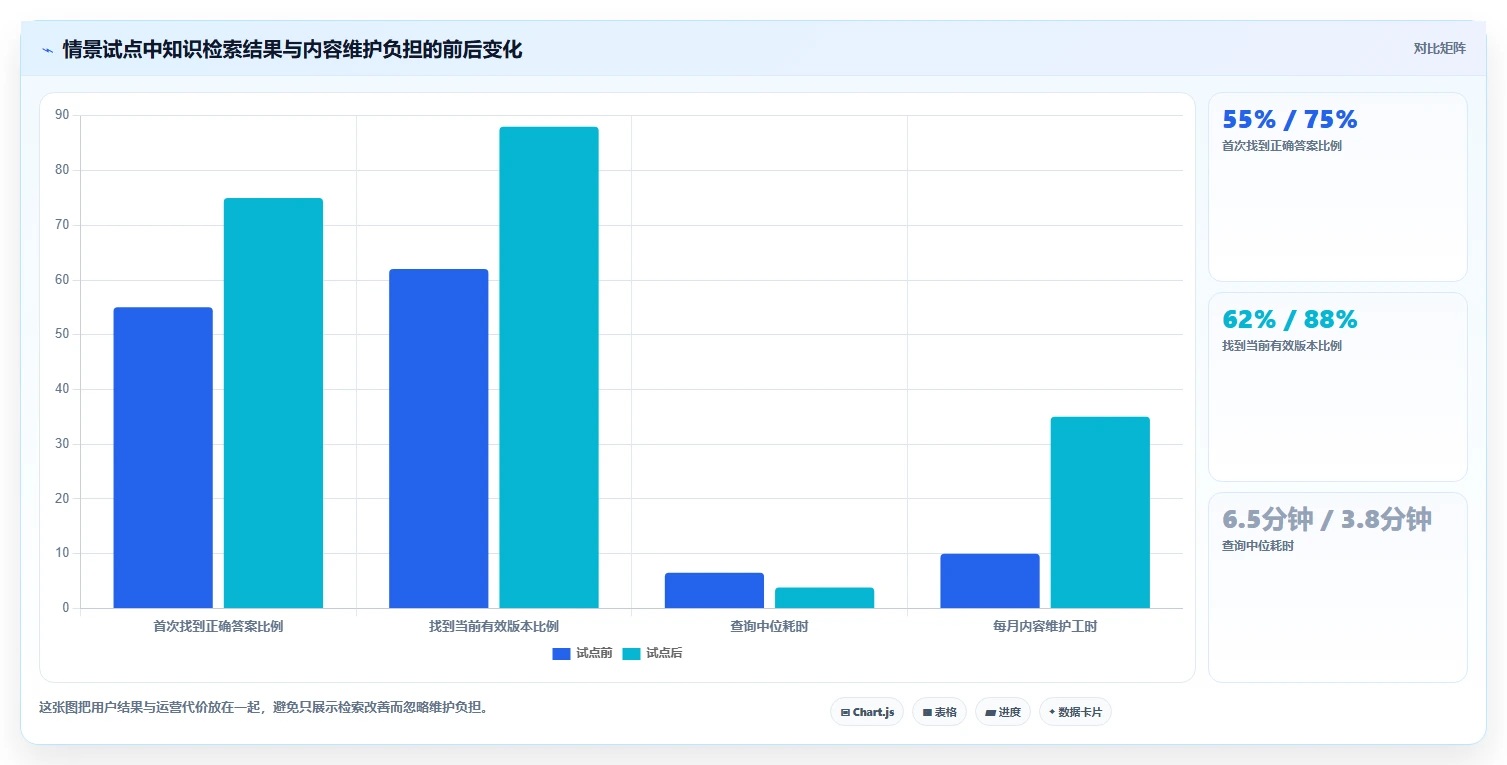The image size is (1507, 765).
Task: Click the 试点后 bar for 每月内容维护工时
Action: point(1100,512)
